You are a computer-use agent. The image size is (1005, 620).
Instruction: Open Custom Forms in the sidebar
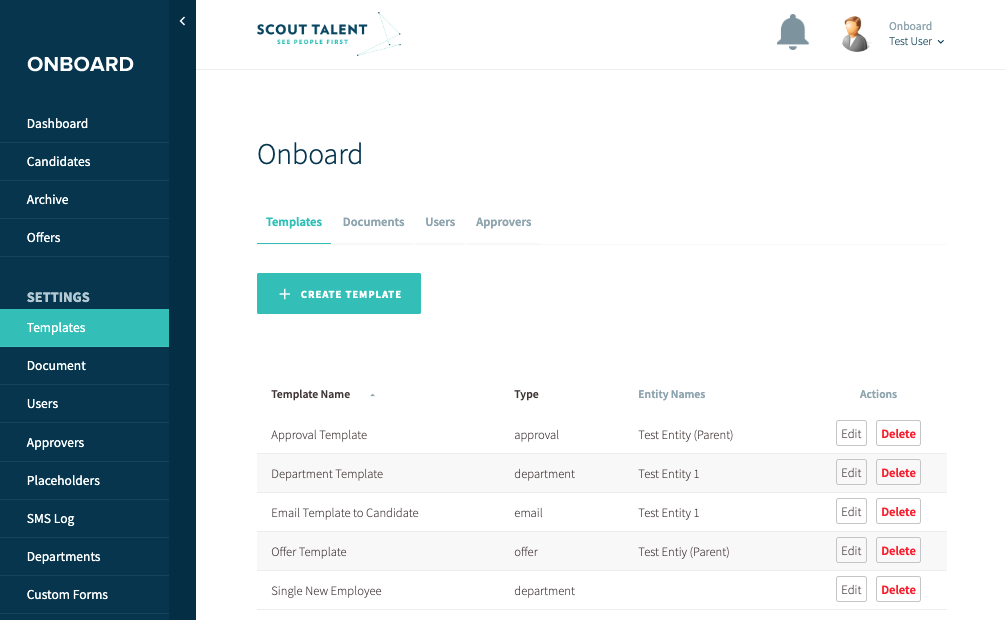point(85,594)
